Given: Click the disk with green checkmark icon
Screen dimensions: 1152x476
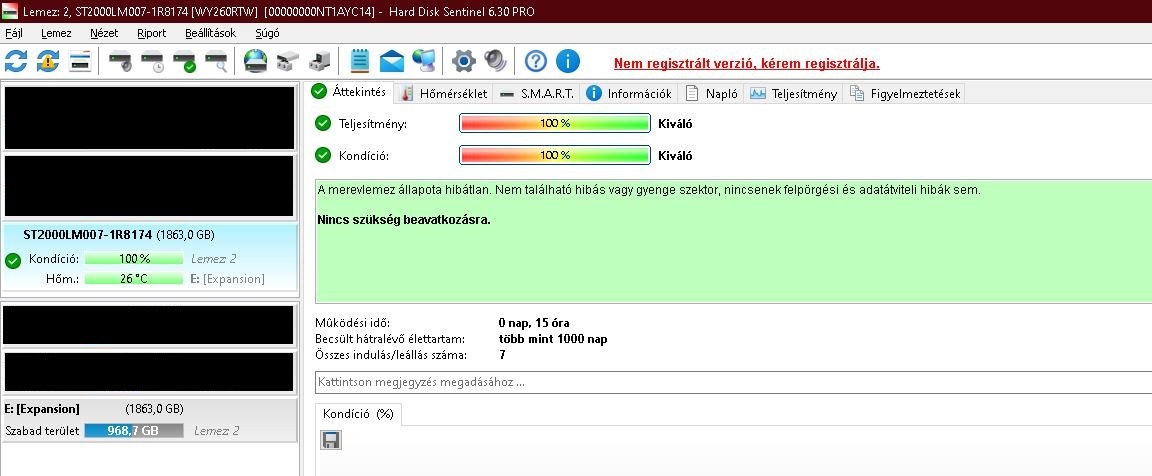Looking at the screenshot, I should [x=184, y=61].
